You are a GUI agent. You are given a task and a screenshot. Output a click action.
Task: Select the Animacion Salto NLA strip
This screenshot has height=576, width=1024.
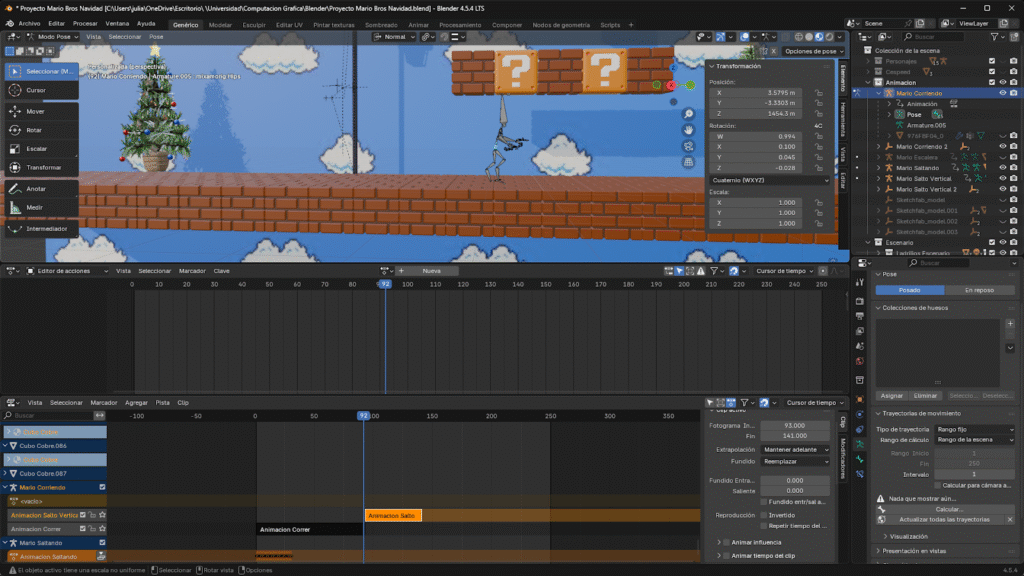(393, 515)
